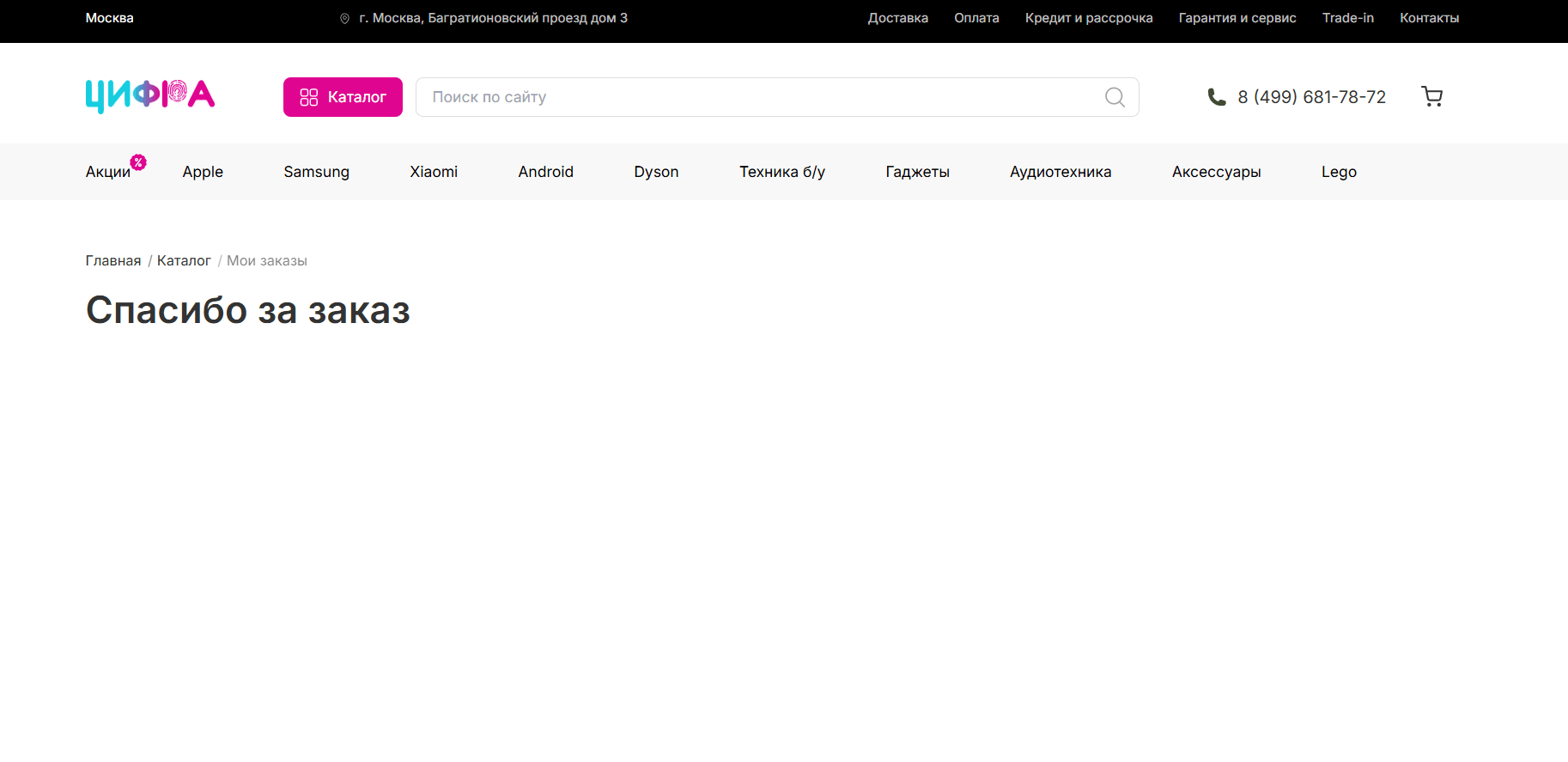This screenshot has width=1568, height=762.
Task: Browse the Samsung category
Action: (x=316, y=172)
